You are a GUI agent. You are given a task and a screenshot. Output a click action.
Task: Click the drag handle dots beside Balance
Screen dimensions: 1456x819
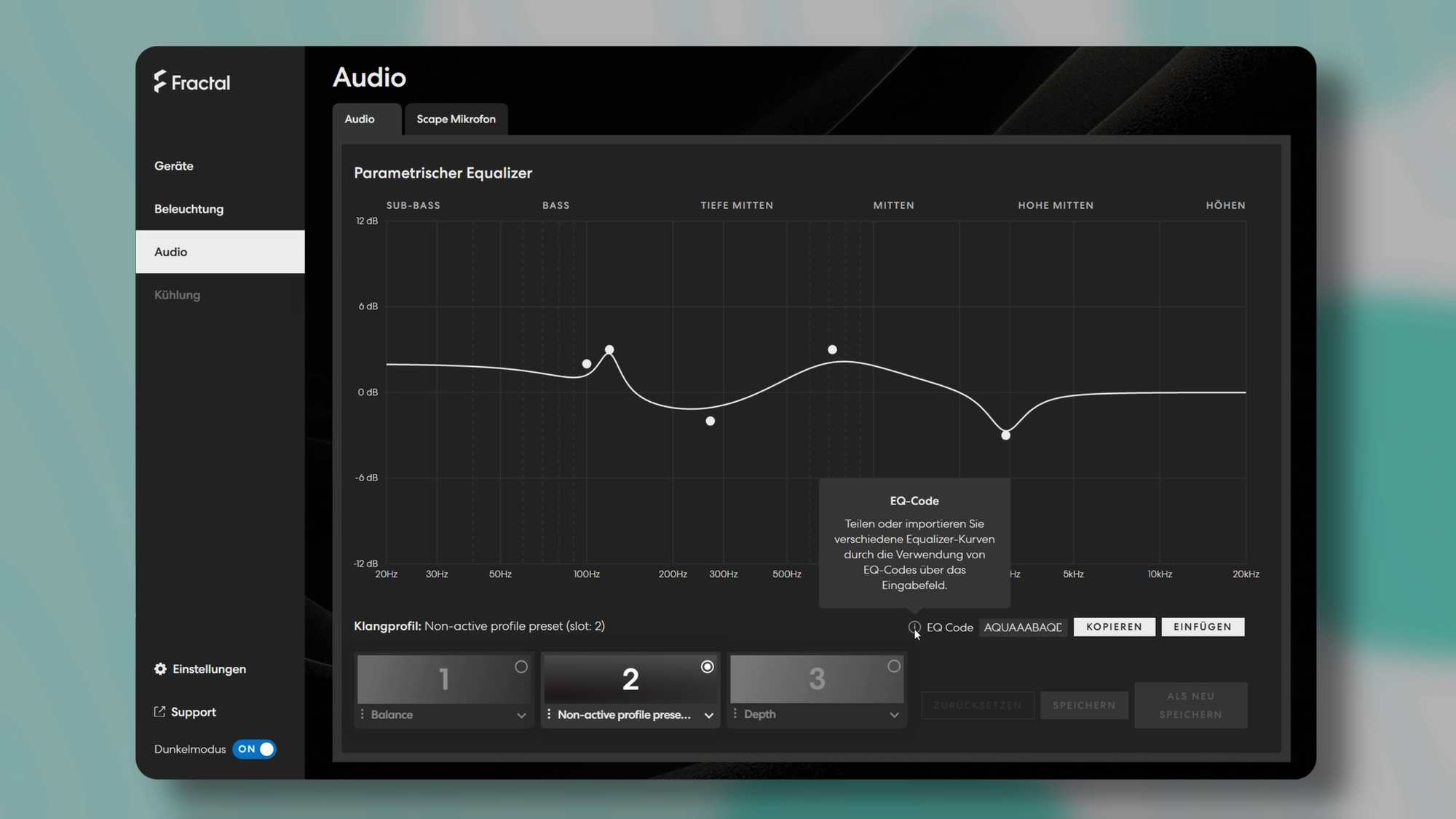(363, 714)
